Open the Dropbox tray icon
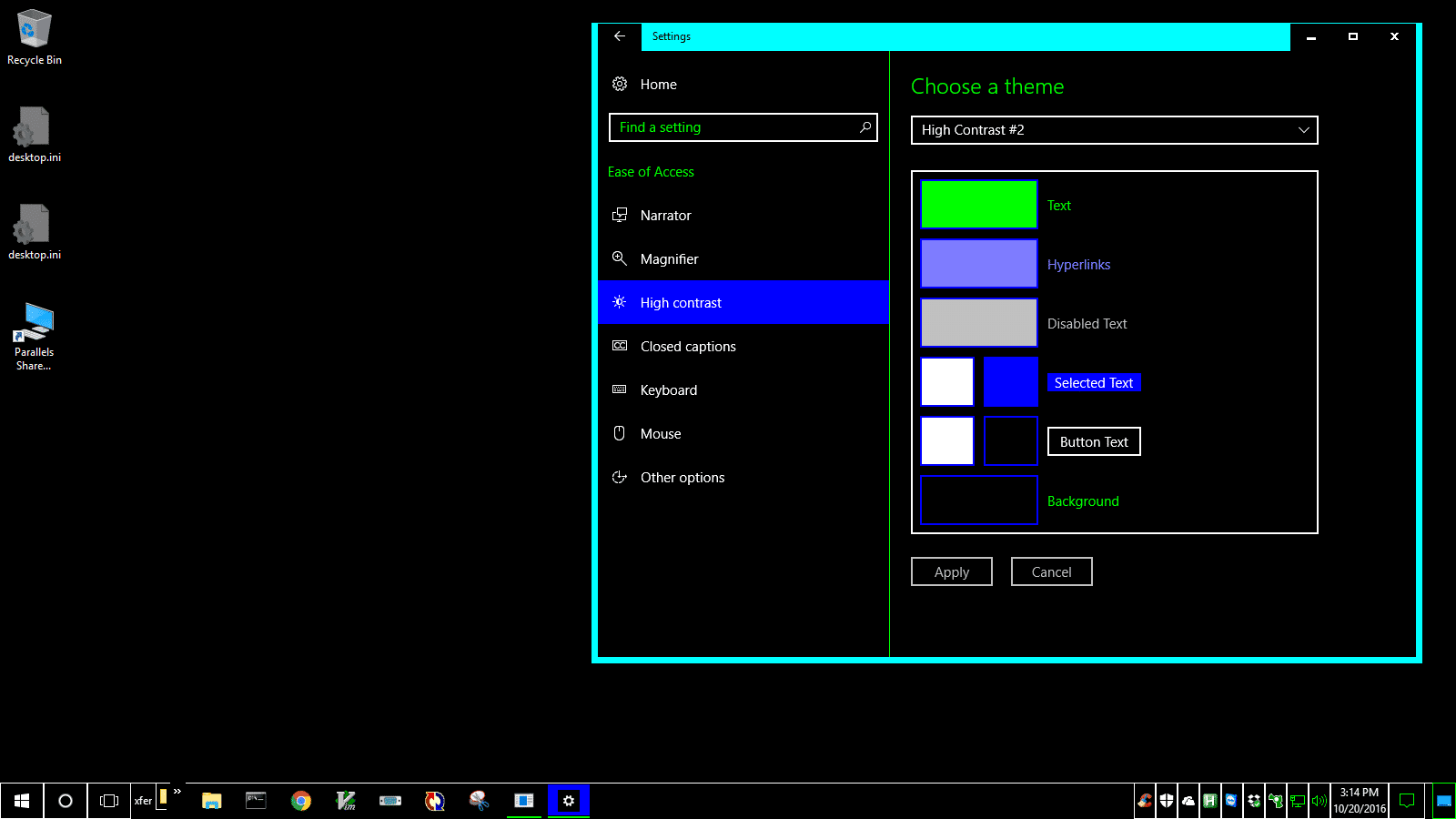This screenshot has width=1456, height=819. coord(1253,801)
